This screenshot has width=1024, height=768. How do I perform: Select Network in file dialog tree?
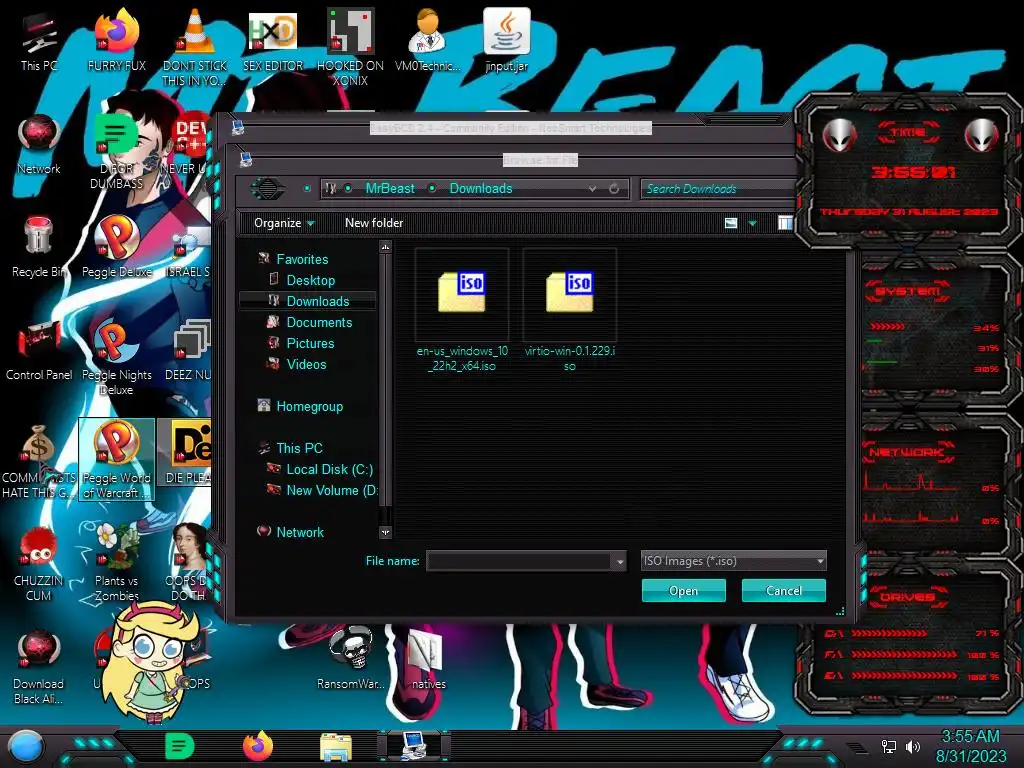300,532
